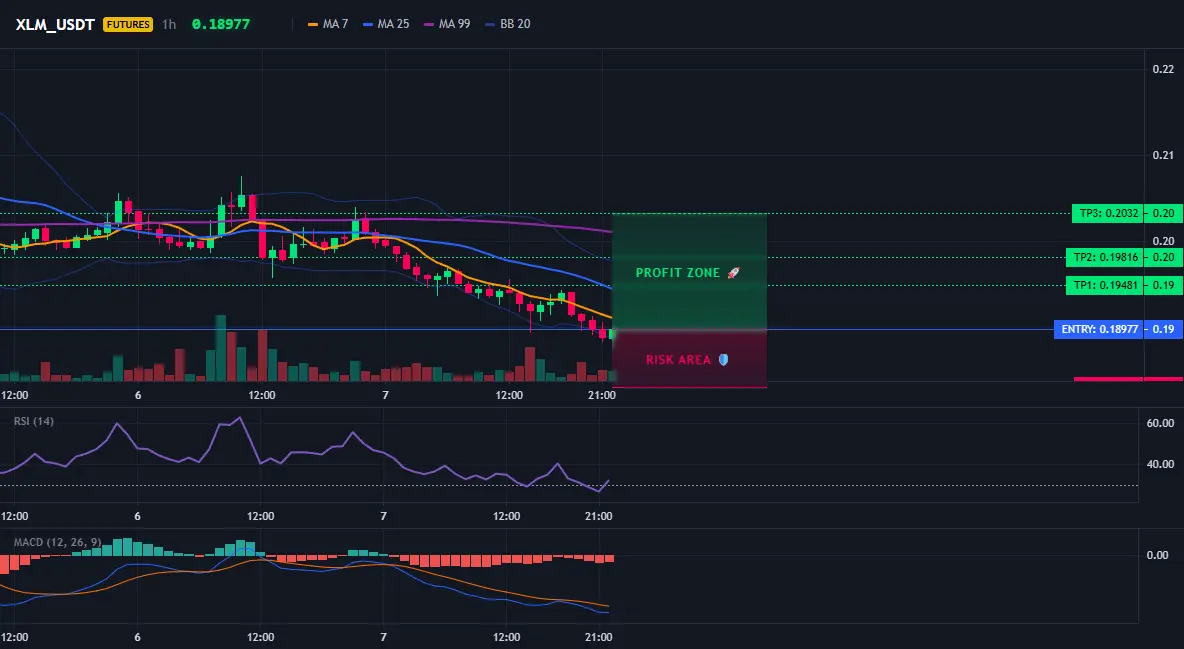
Task: Click the MACD (12, 26, 9) indicator label
Action: [x=57, y=542]
